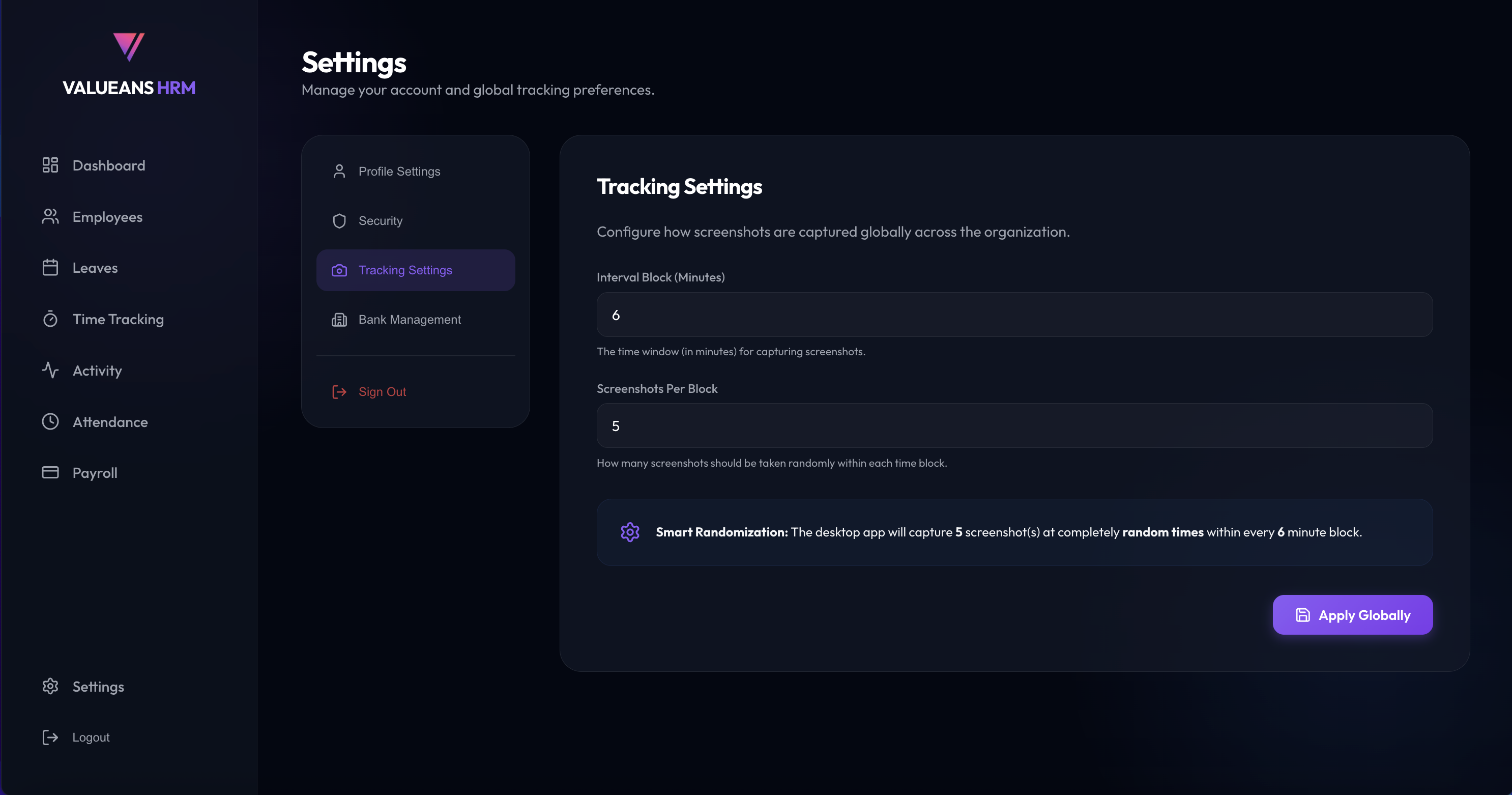Screen dimensions: 1512x795
Task: Click the Dashboard grid icon
Action: [x=50, y=165]
